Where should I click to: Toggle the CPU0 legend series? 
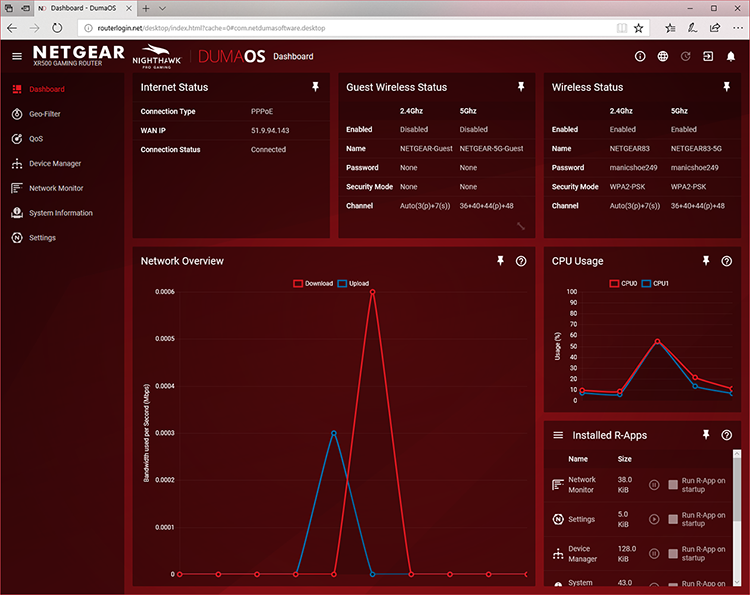623,284
